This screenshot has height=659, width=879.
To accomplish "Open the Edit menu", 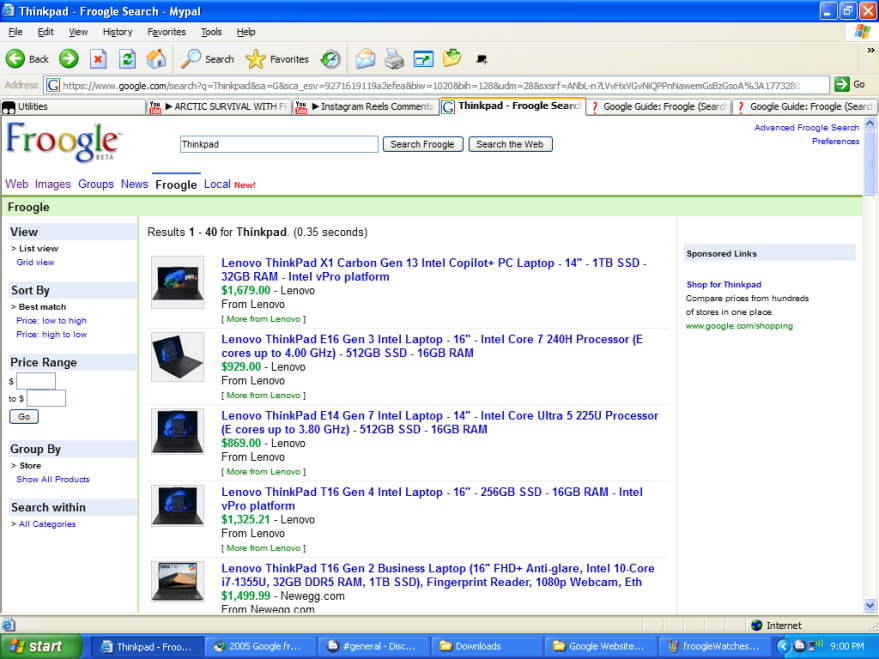I will (x=45, y=32).
